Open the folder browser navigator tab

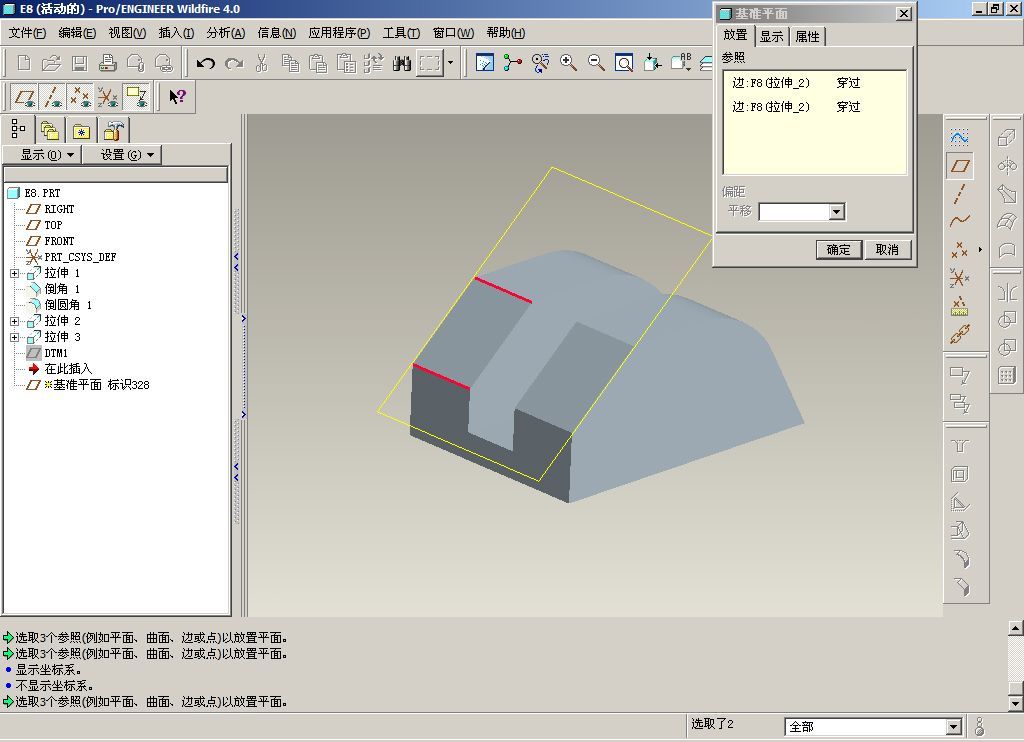(50, 130)
